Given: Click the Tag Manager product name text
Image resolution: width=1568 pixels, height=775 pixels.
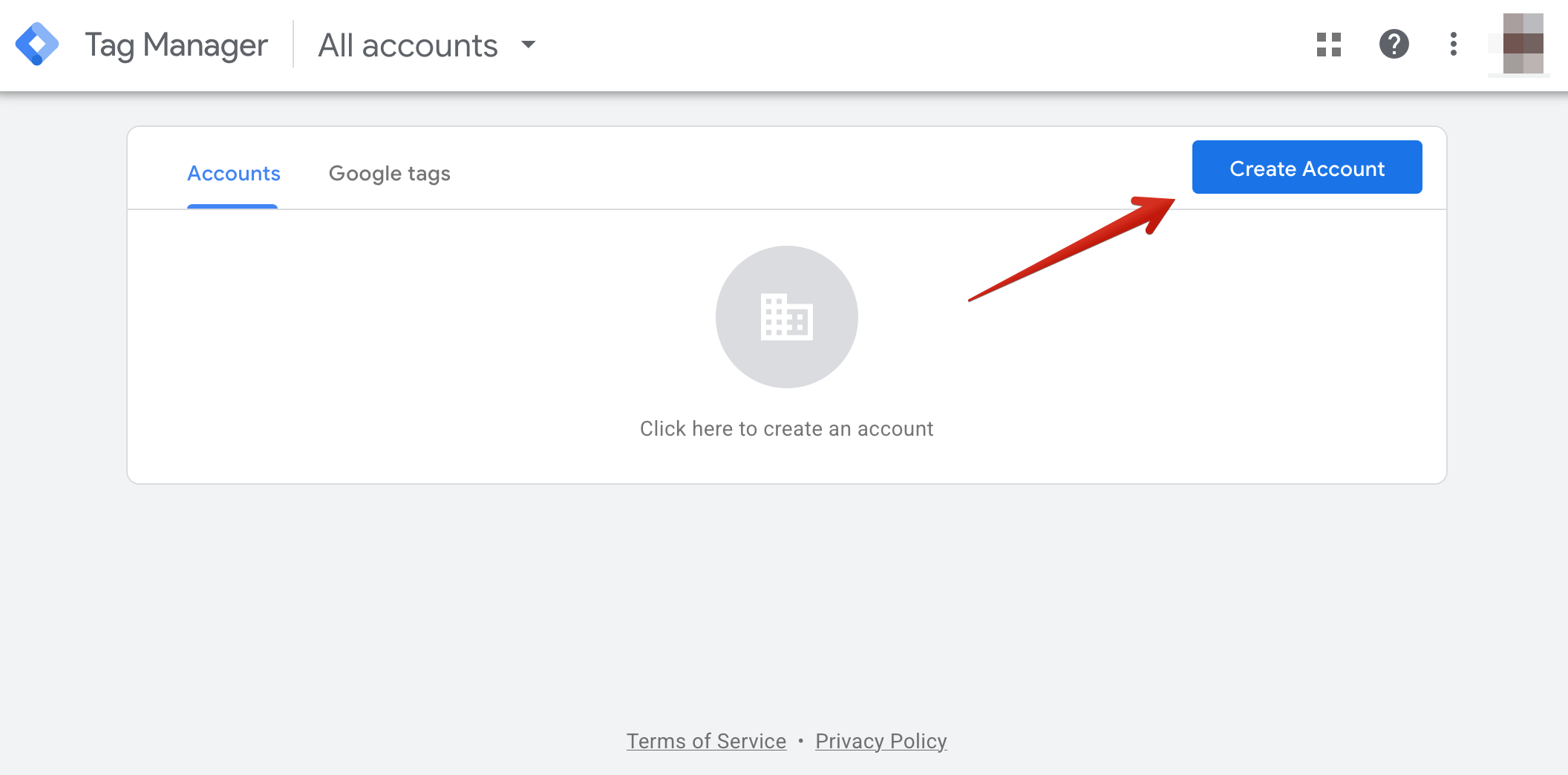Looking at the screenshot, I should pos(176,45).
